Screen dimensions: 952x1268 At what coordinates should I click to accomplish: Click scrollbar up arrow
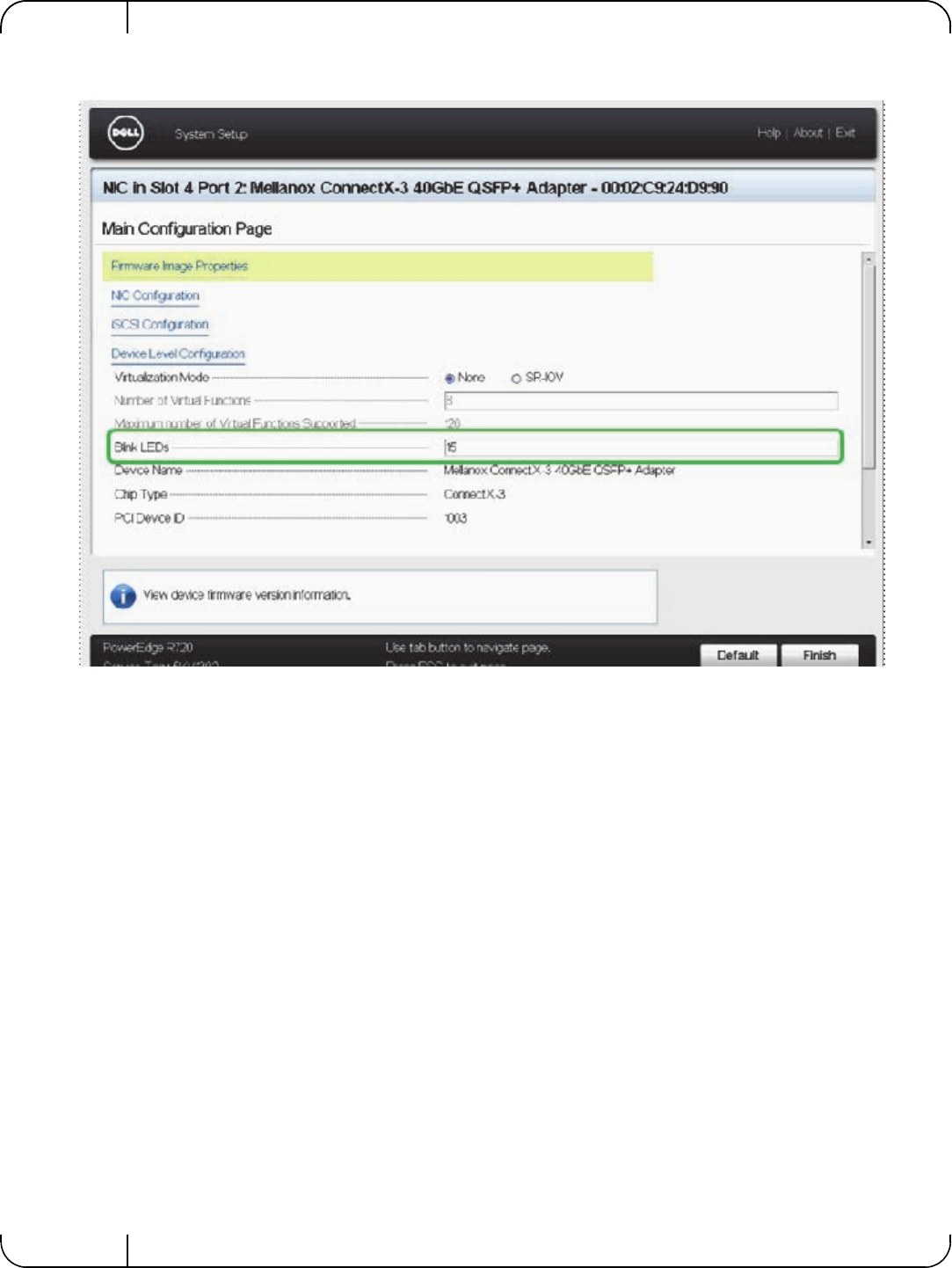coord(869,259)
